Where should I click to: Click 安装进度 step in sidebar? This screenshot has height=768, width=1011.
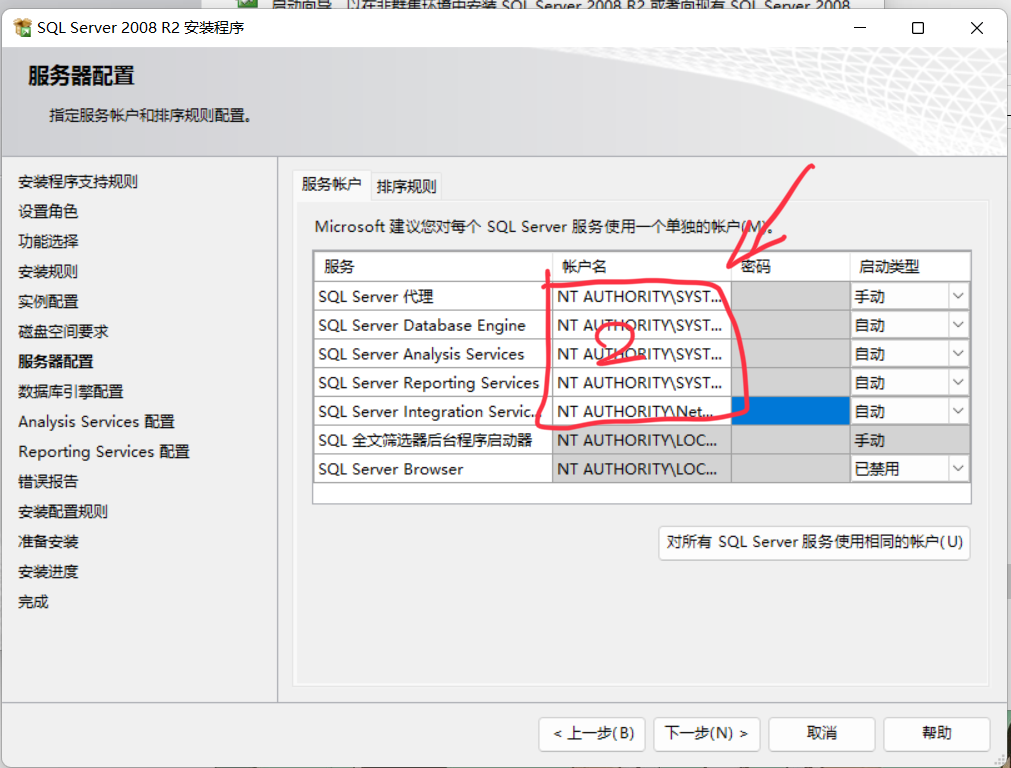[x=48, y=572]
